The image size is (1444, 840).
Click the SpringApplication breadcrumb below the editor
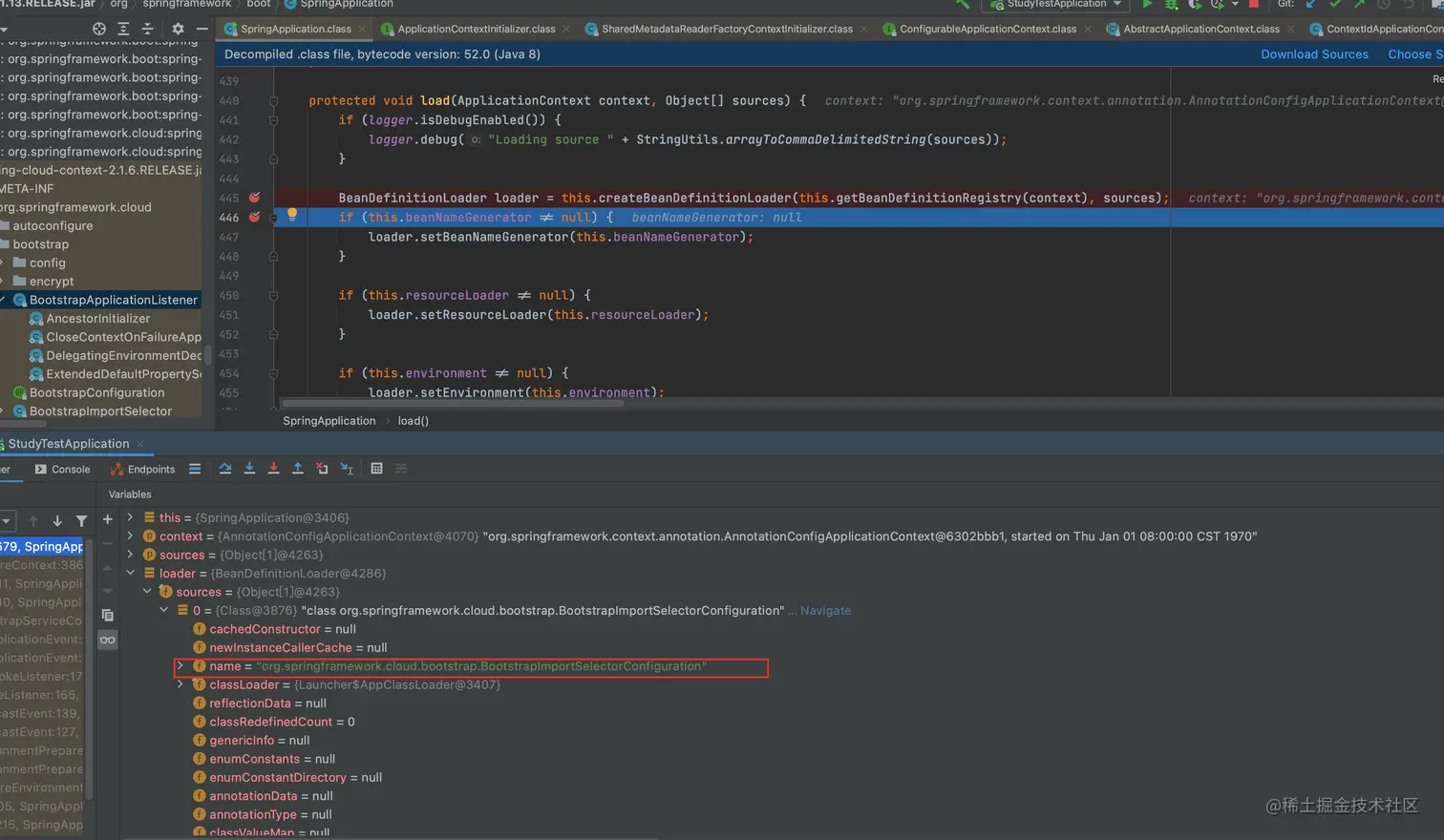click(x=329, y=421)
